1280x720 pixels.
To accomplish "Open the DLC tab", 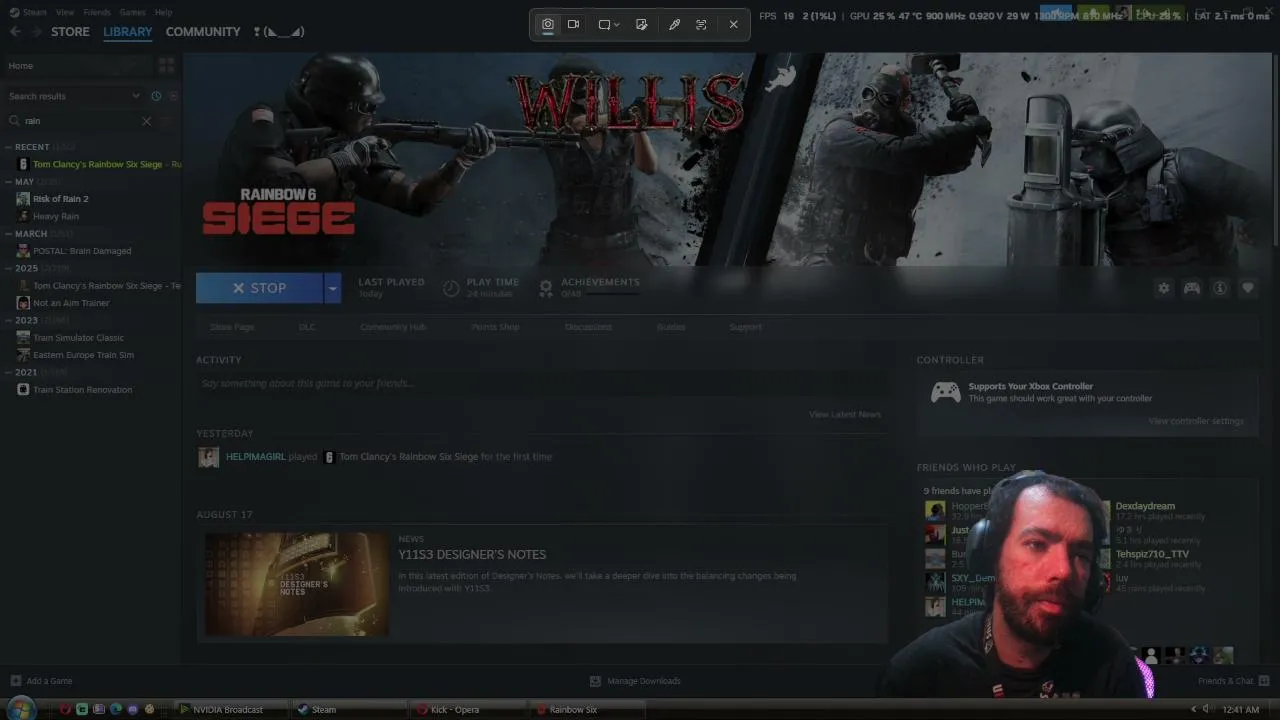I will (x=307, y=327).
